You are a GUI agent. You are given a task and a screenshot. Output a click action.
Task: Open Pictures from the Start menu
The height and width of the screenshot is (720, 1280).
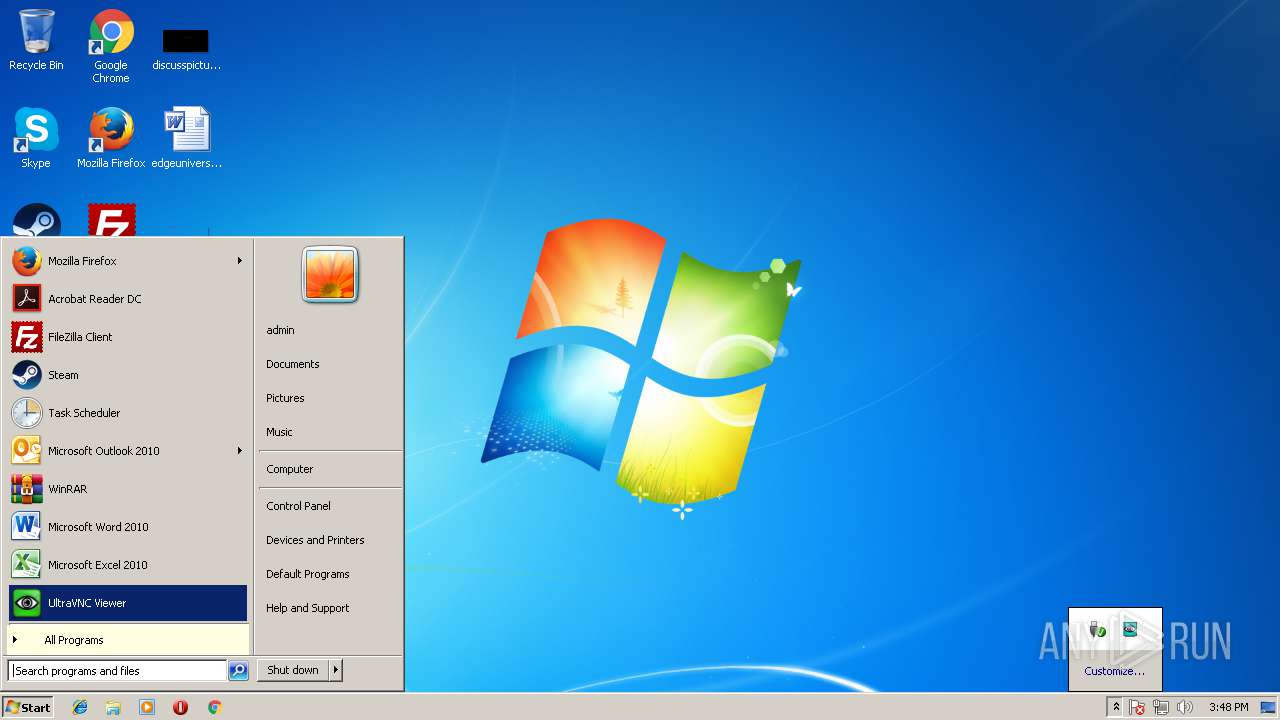pyautogui.click(x=330, y=398)
